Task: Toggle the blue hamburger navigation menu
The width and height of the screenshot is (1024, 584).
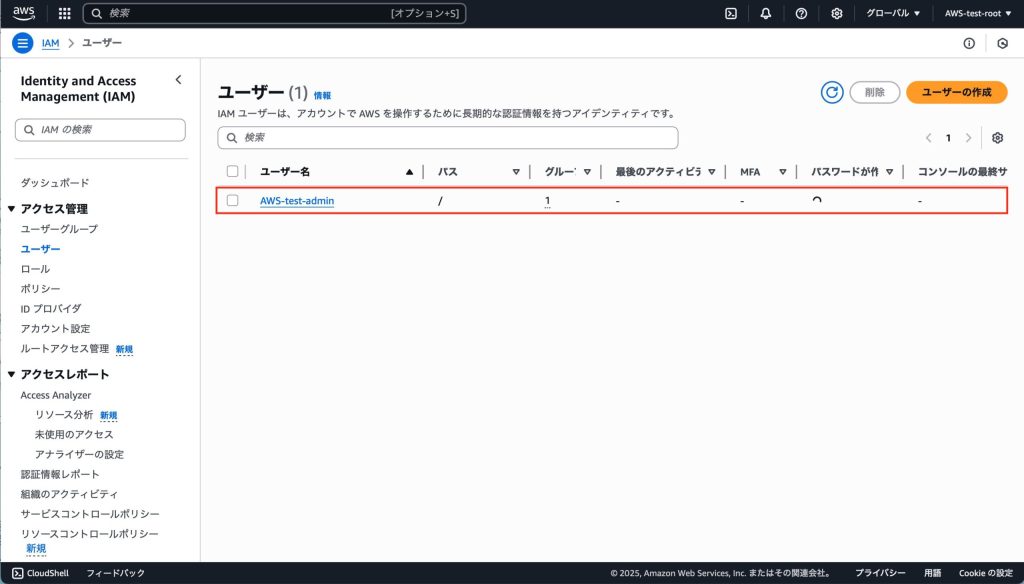Action: 23,43
